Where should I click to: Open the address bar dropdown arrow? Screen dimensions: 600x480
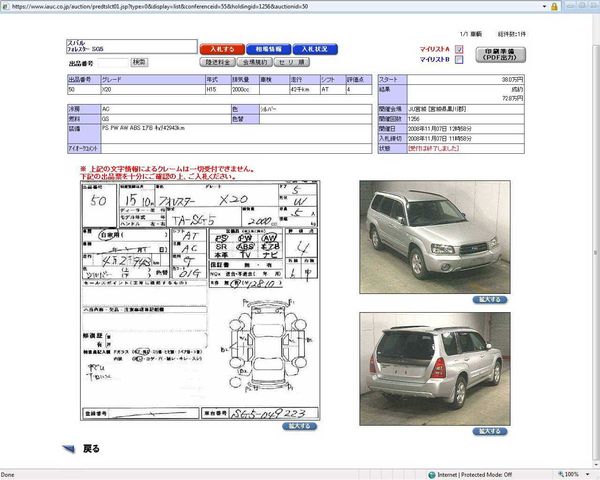point(544,7)
